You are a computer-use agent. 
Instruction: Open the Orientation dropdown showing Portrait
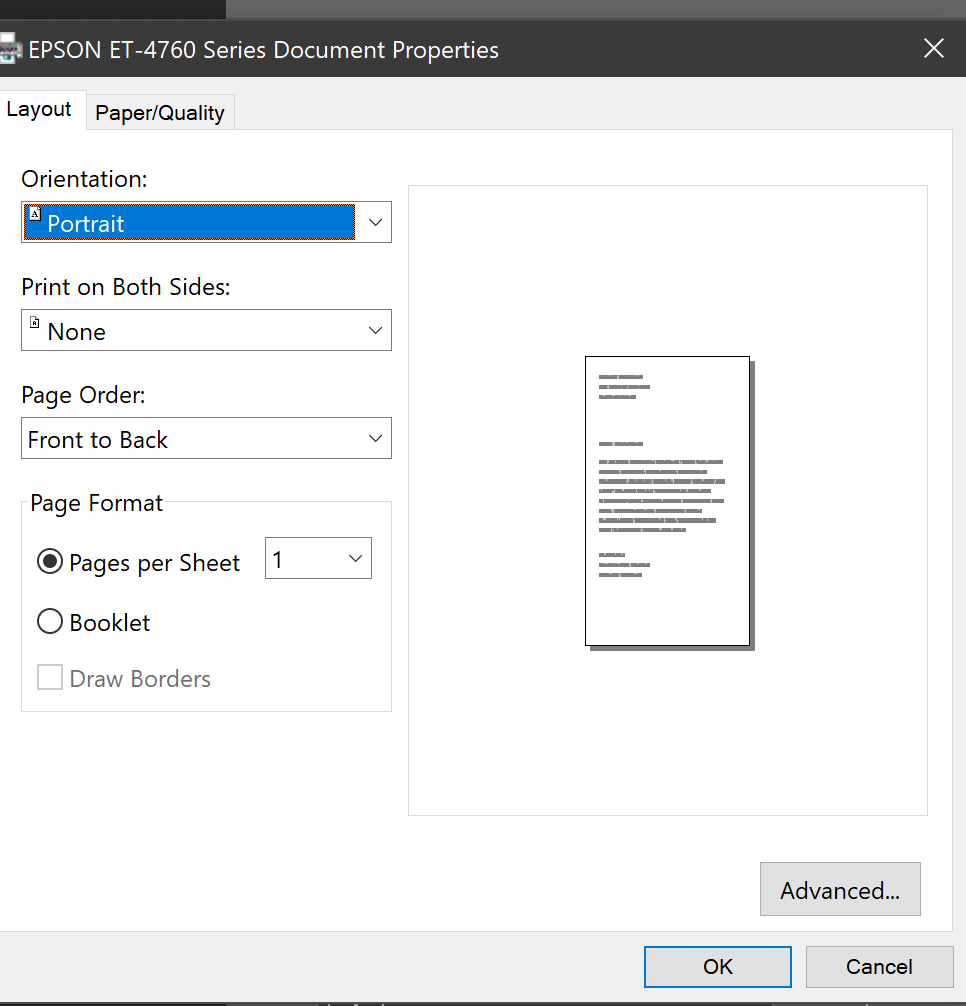[x=207, y=222]
